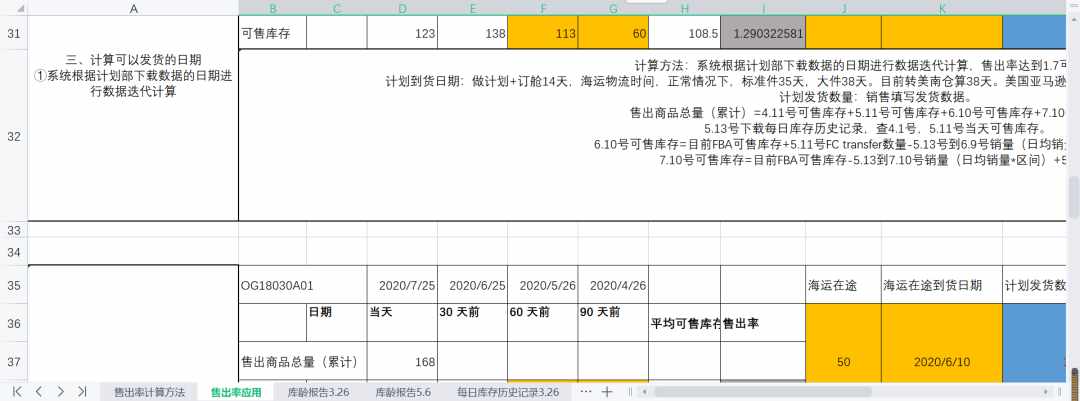The width and height of the screenshot is (1080, 401).
Task: Select row 31 header
Action: click(14, 32)
